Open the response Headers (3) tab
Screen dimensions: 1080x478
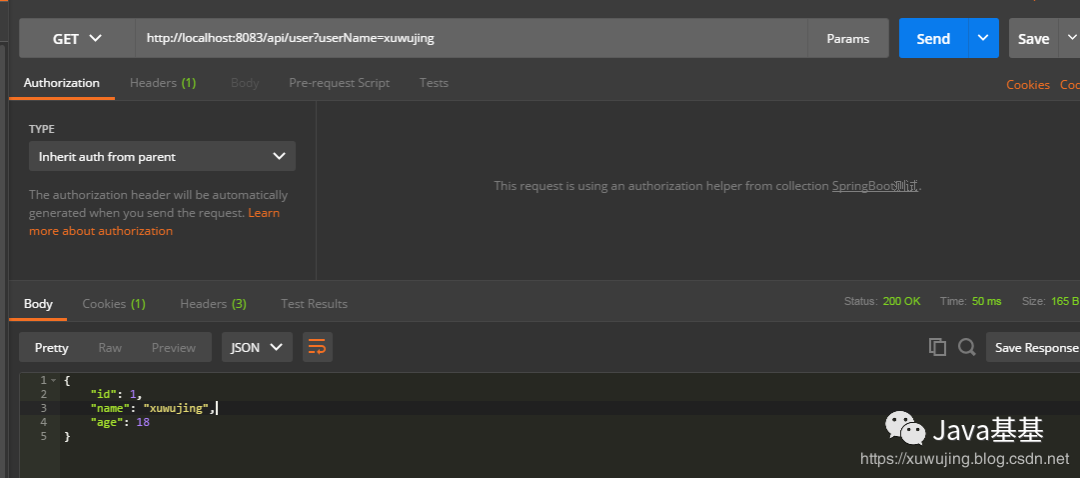[x=214, y=304]
